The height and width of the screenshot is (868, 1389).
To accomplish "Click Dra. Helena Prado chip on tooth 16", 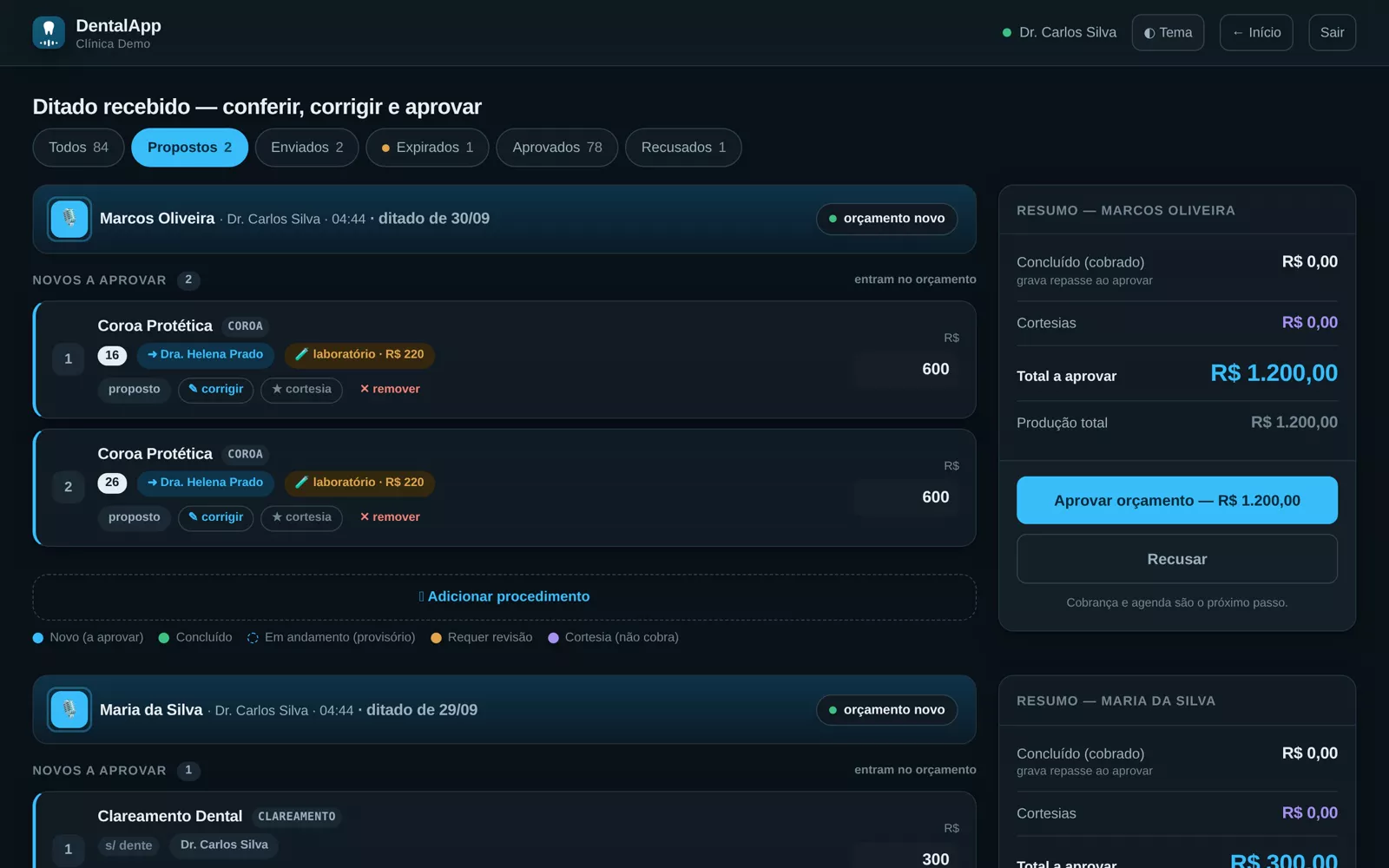I will [x=206, y=355].
